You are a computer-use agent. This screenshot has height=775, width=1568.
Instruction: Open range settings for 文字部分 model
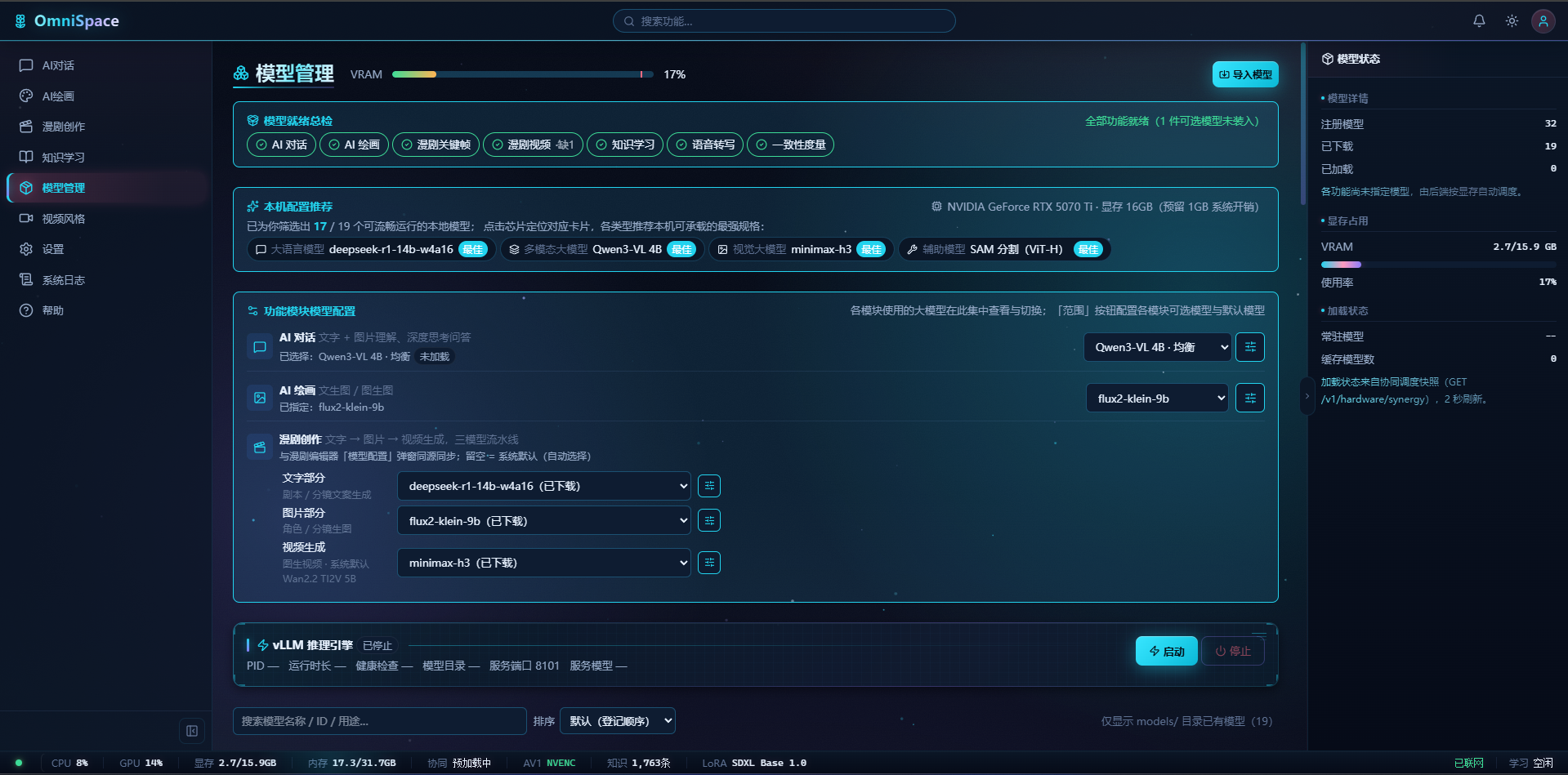(709, 486)
